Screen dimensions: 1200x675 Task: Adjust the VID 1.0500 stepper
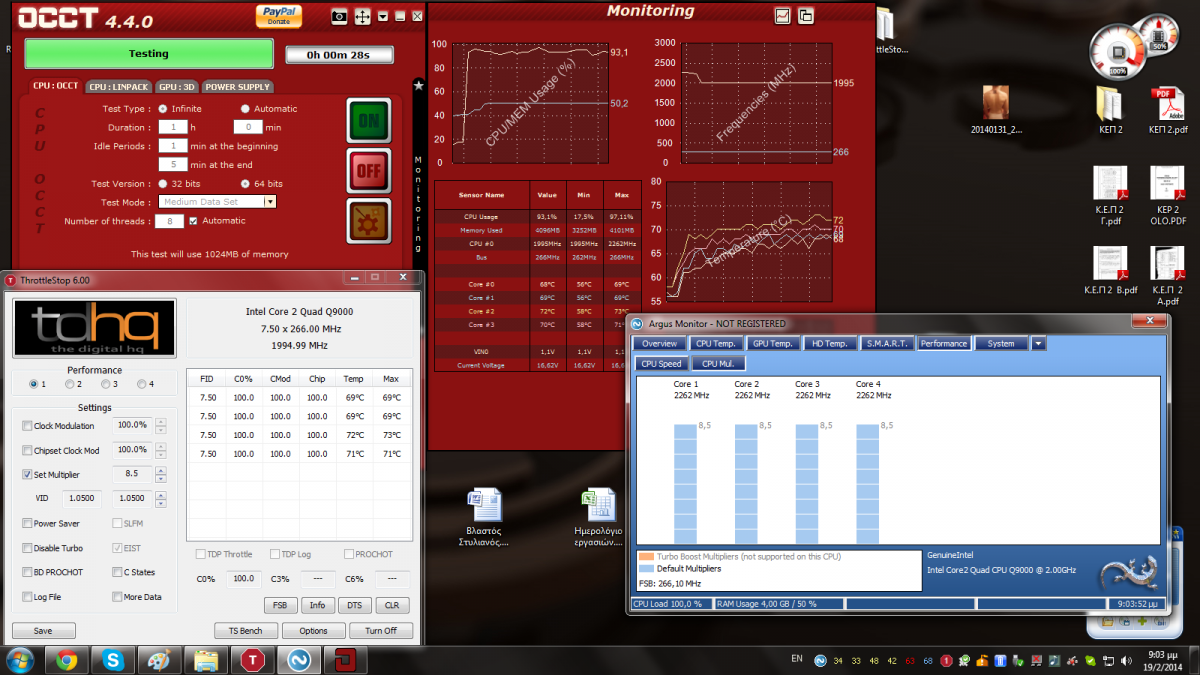[160, 498]
